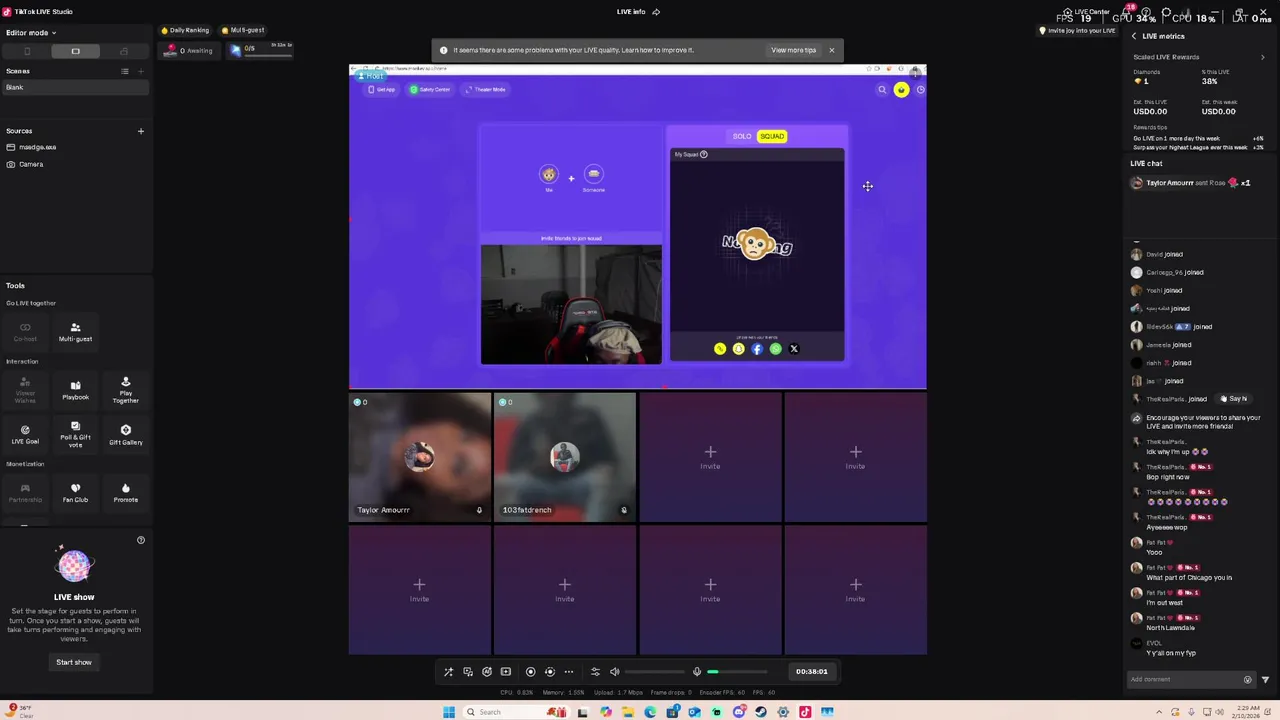Viewport: 1280px width, 720px height.
Task: Open the audio mixer settings icon
Action: tap(595, 672)
